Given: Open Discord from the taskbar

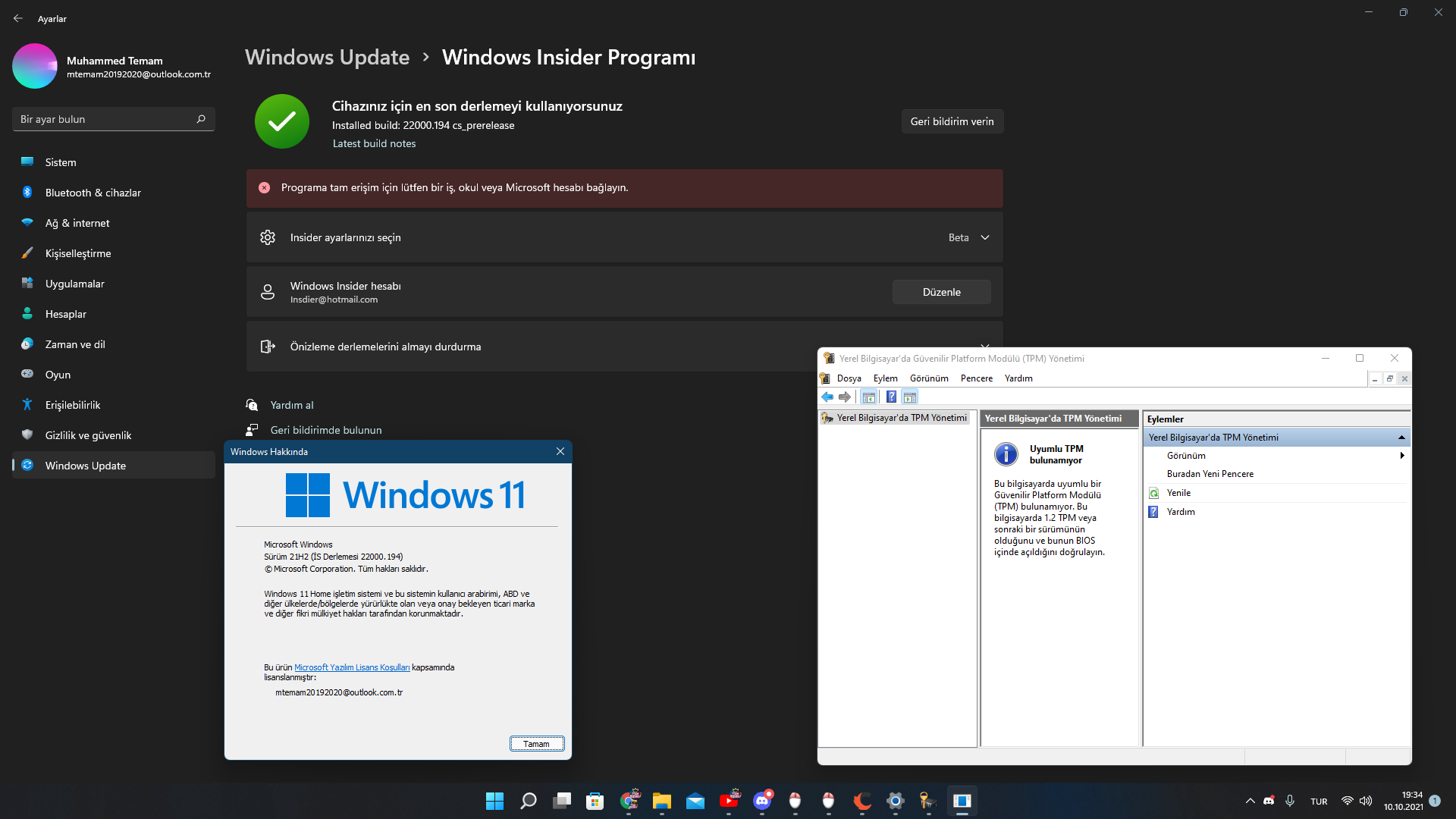Looking at the screenshot, I should click(762, 801).
